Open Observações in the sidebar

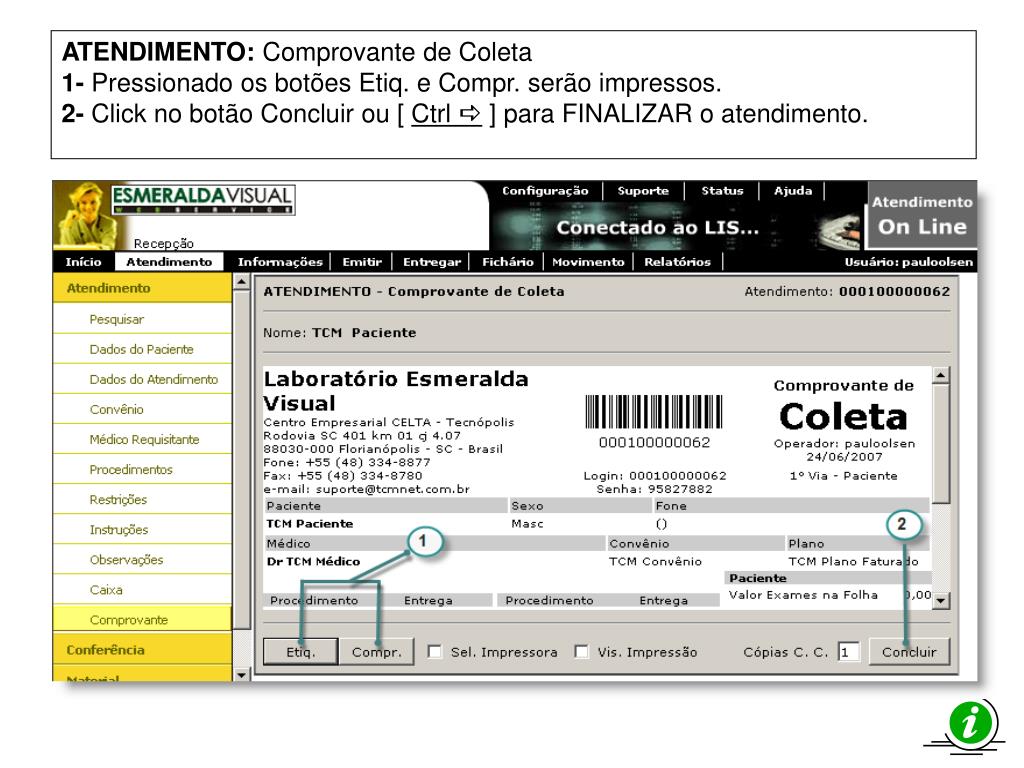[142, 560]
